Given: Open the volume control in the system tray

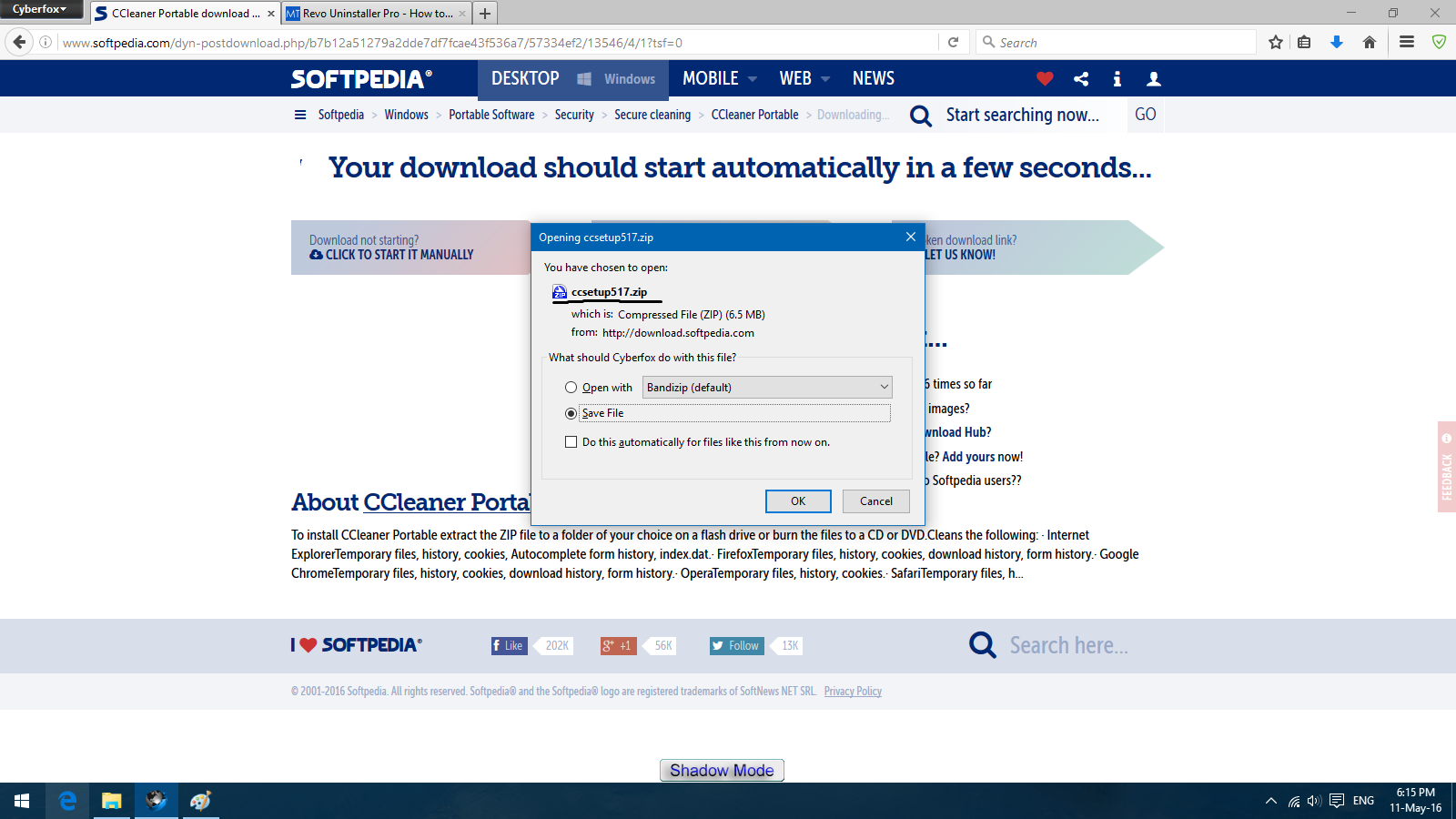Looking at the screenshot, I should (x=1314, y=801).
